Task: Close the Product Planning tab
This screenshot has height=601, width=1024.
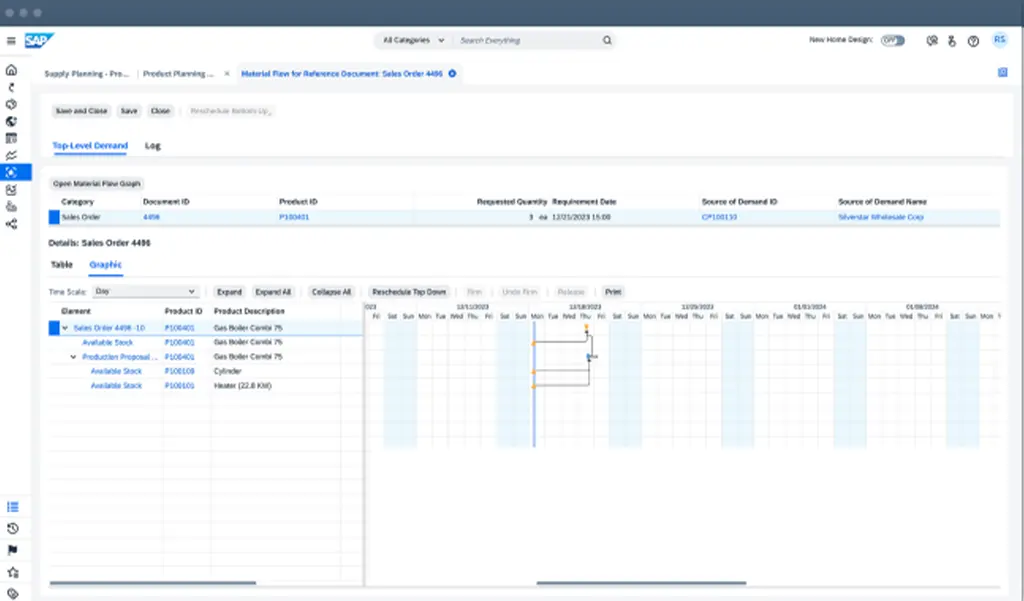Action: pyautogui.click(x=227, y=74)
